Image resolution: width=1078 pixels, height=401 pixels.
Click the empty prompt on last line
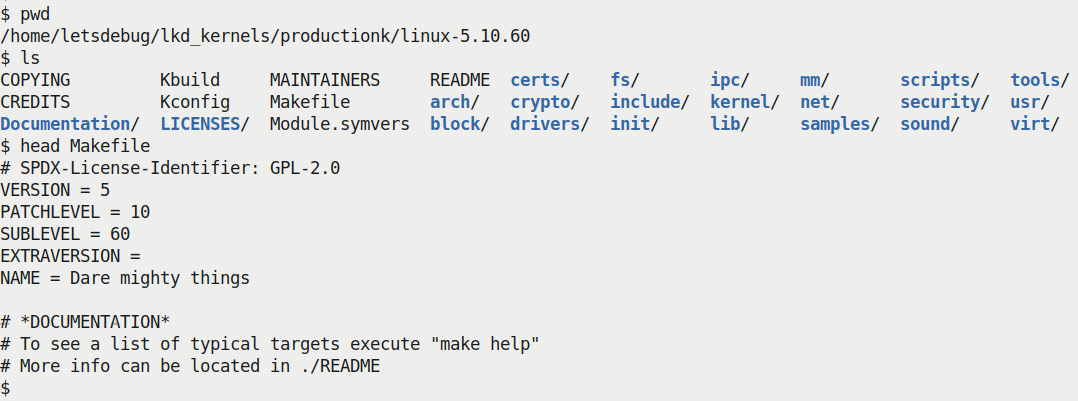point(6,389)
